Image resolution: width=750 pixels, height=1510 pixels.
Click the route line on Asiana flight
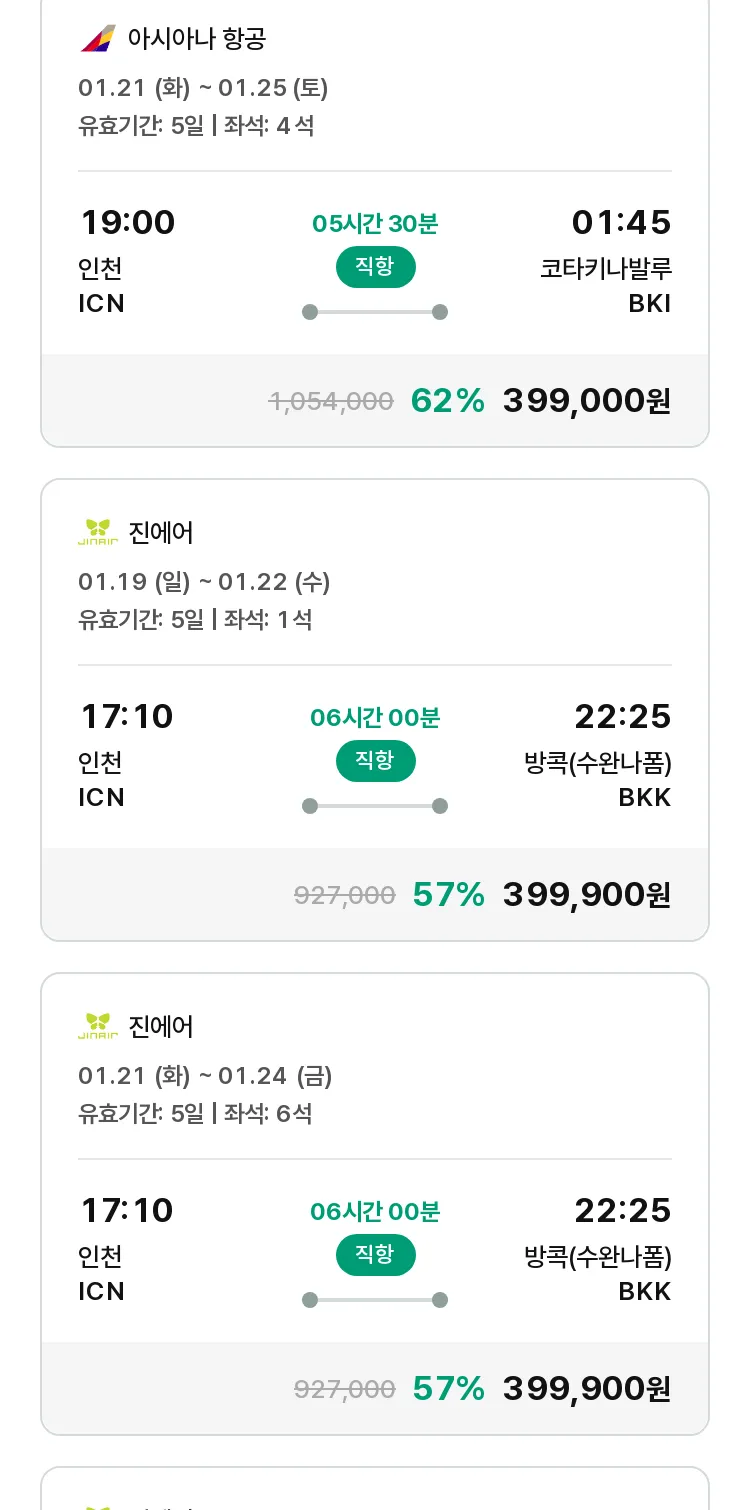click(375, 312)
